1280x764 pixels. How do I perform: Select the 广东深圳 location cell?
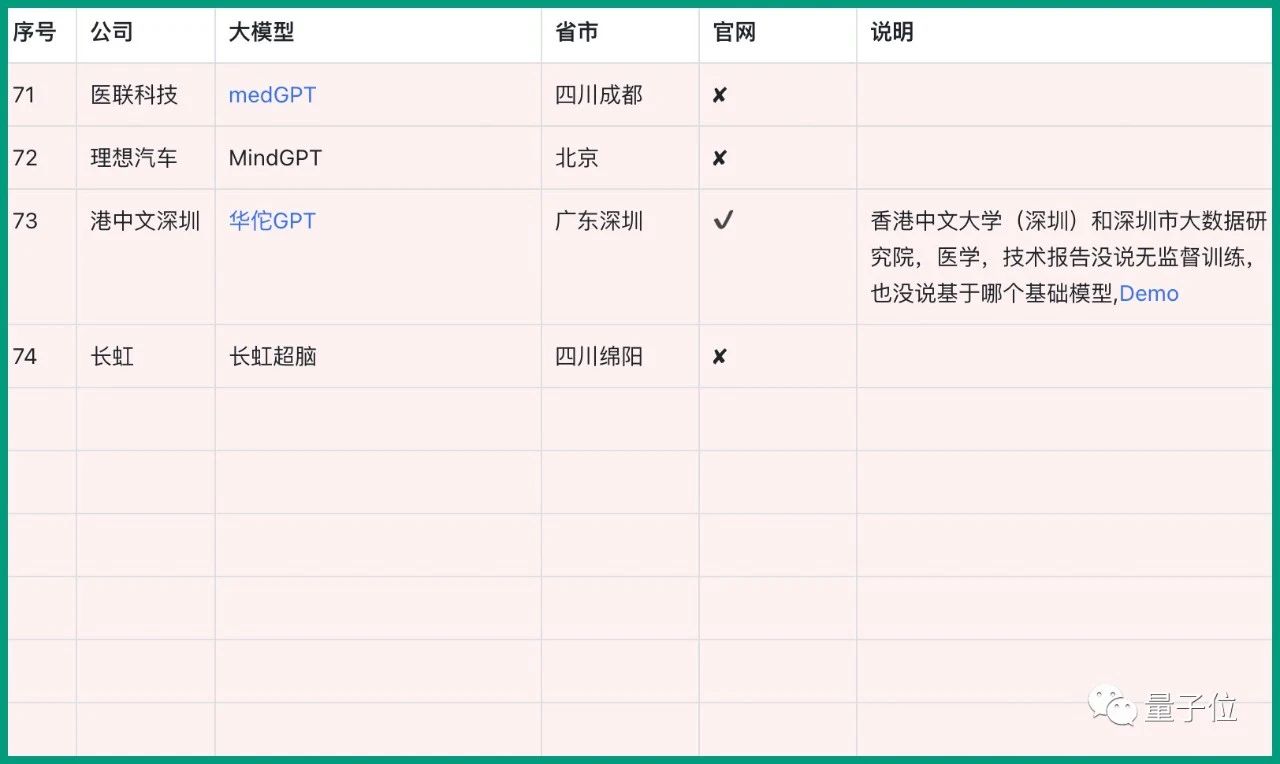(x=620, y=257)
